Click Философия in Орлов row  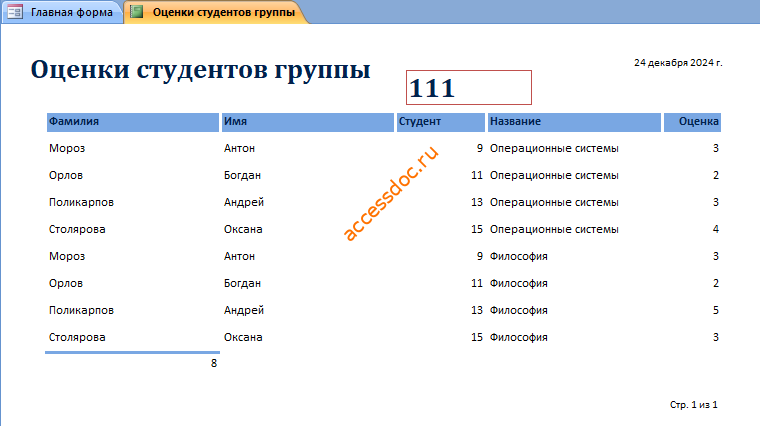click(519, 284)
